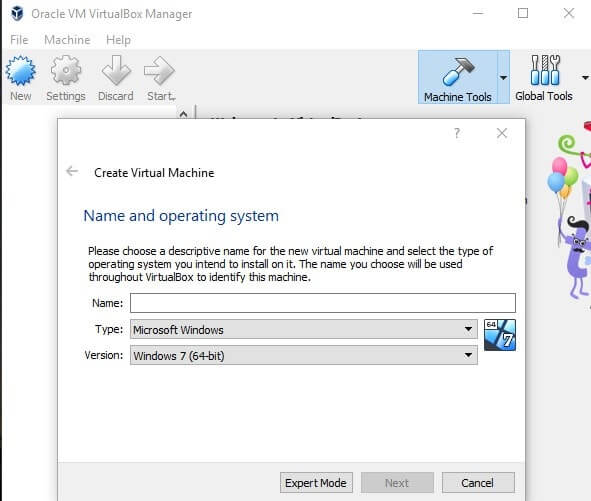Click the Windows 7 64-bit OS icon
The width and height of the screenshot is (591, 501).
[500, 335]
